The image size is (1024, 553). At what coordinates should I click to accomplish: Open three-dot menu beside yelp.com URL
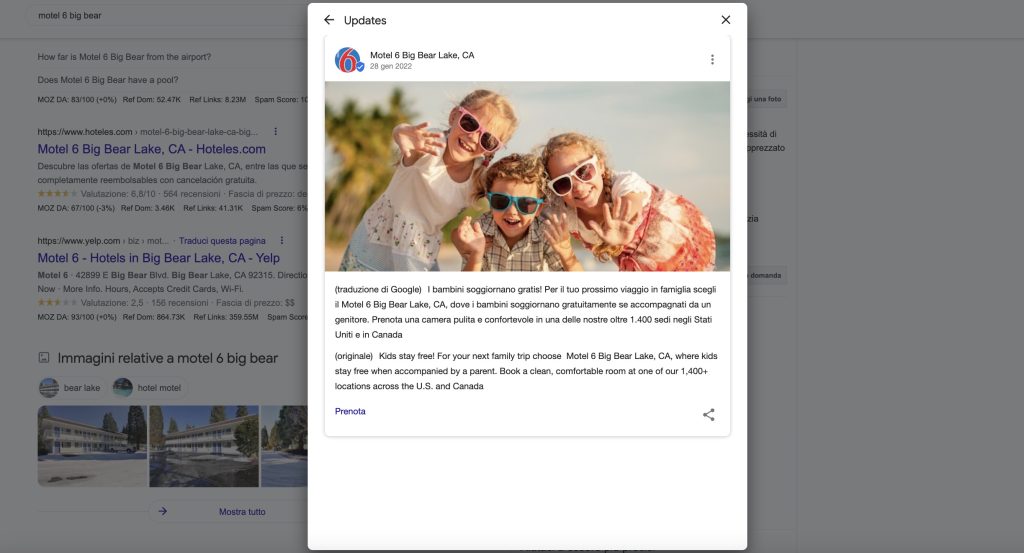click(x=283, y=241)
